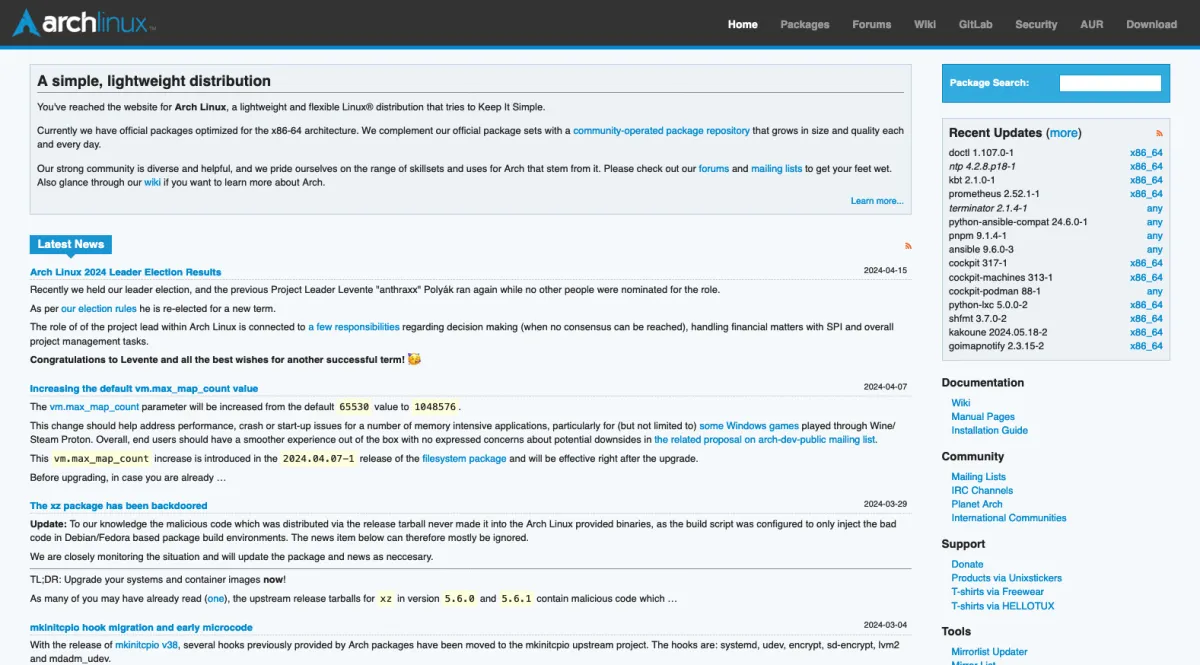This screenshot has width=1200, height=665.
Task: Go to the Home nav item
Action: point(743,24)
